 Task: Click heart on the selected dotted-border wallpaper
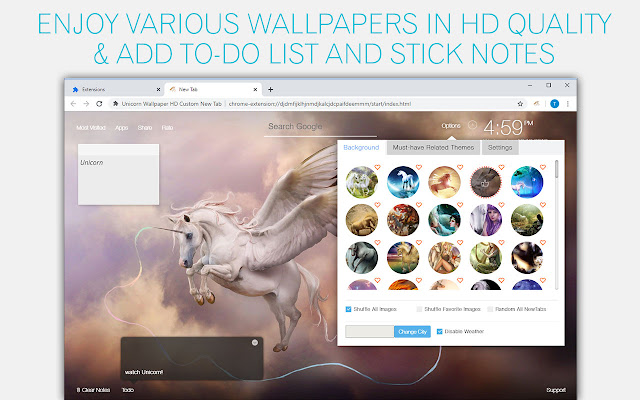pos(501,167)
